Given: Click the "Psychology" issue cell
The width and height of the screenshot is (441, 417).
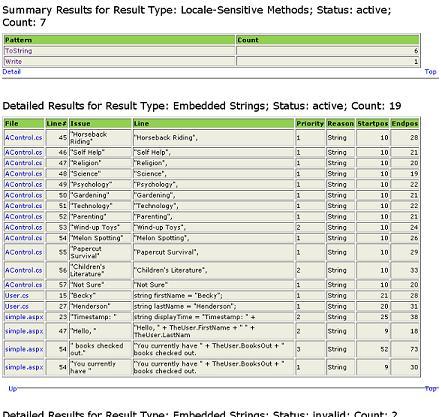Looking at the screenshot, I should (x=100, y=184).
